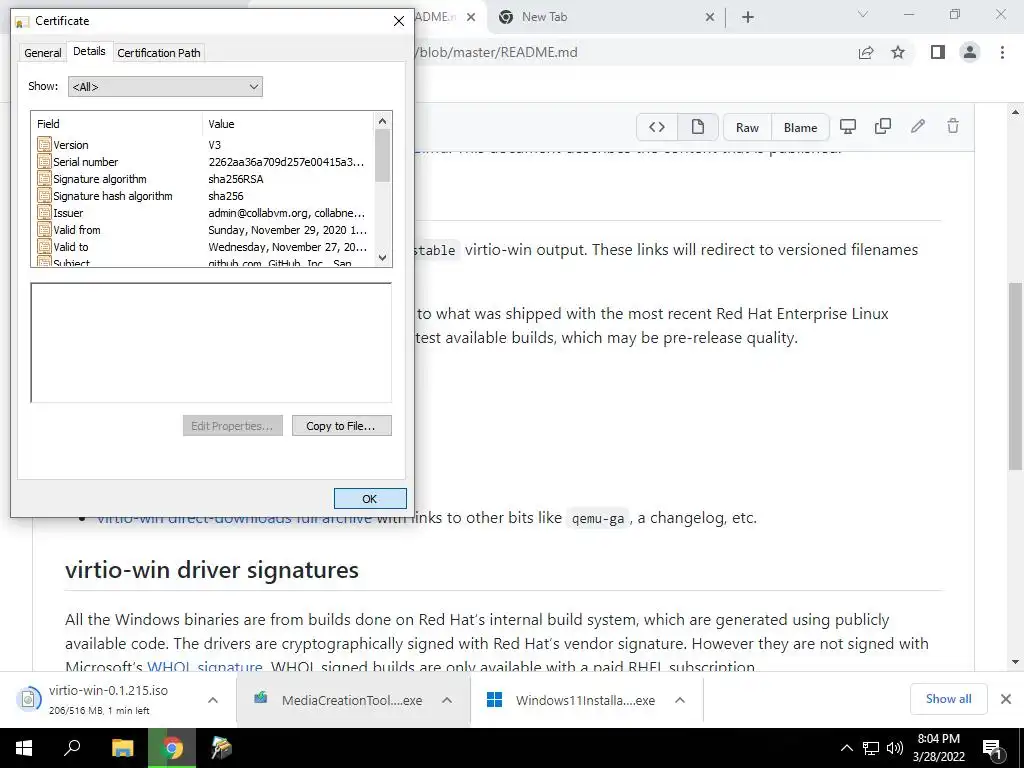Click the qemu-ga code text
The image size is (1024, 768).
598,519
